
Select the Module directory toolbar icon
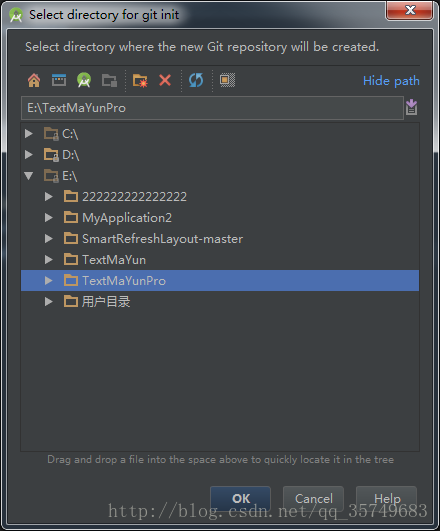[109, 81]
